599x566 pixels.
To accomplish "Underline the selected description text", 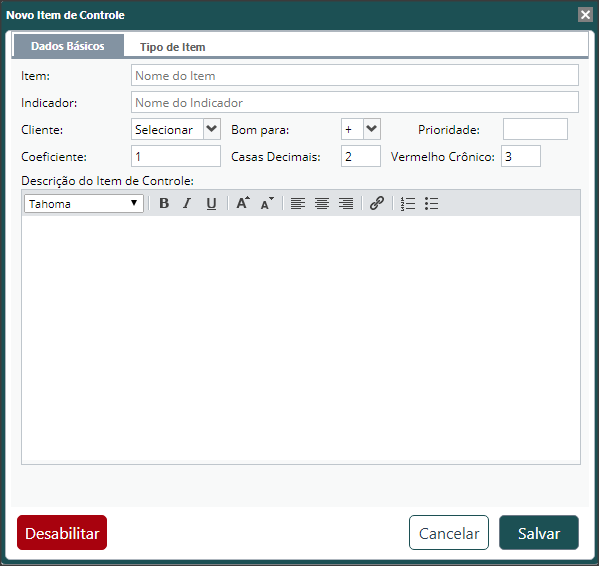I will (211, 203).
